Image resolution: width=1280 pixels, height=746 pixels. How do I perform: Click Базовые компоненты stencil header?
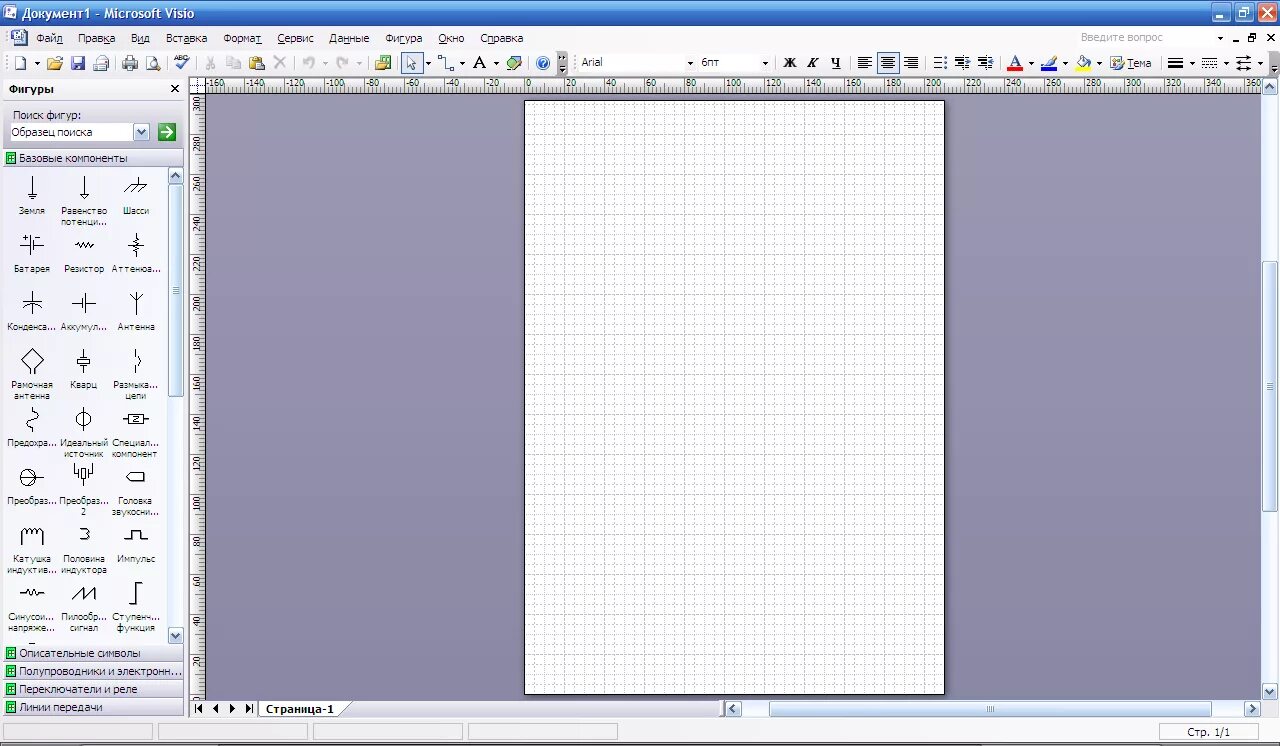(x=93, y=158)
